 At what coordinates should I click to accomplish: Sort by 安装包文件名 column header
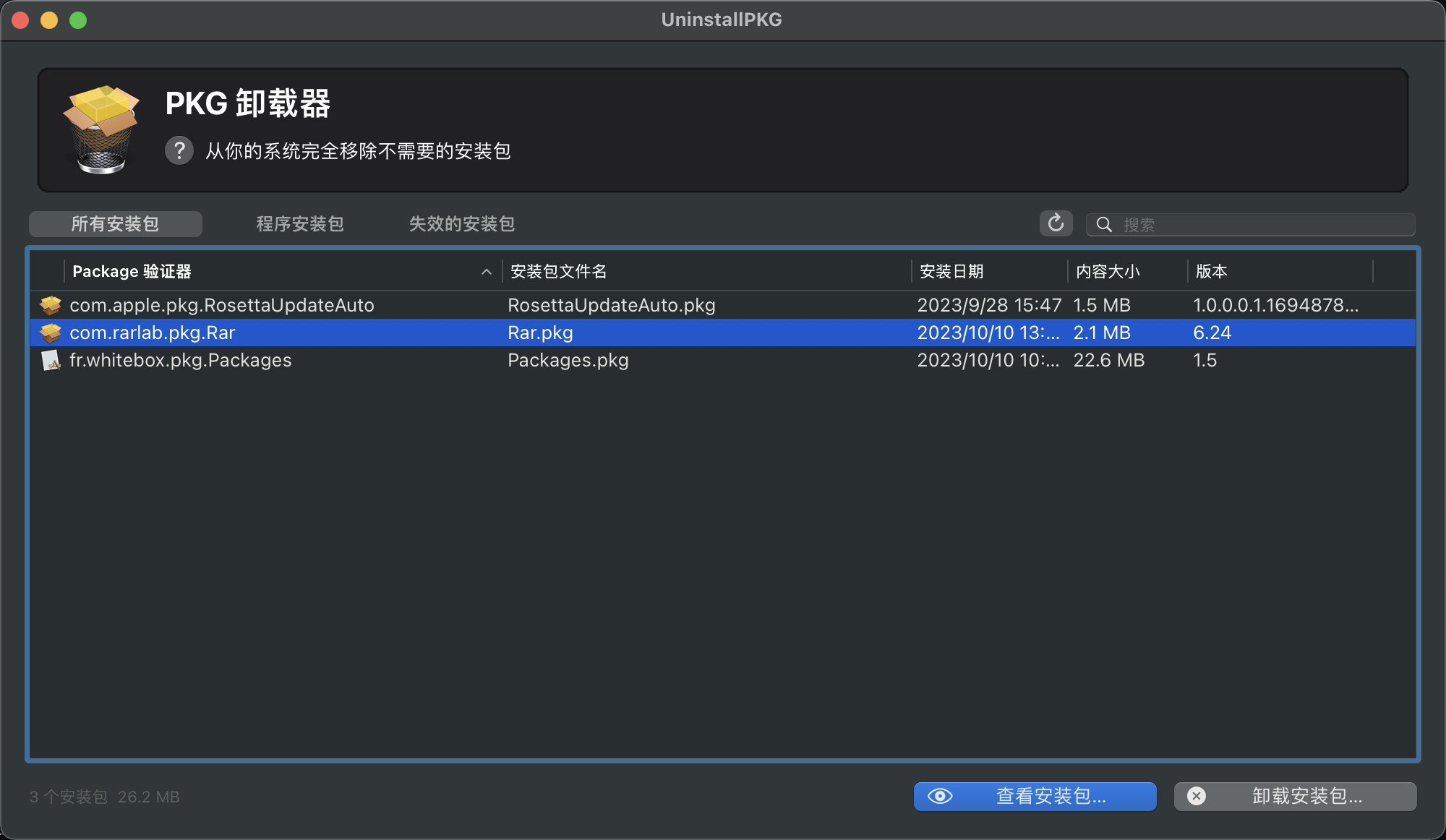tap(558, 272)
